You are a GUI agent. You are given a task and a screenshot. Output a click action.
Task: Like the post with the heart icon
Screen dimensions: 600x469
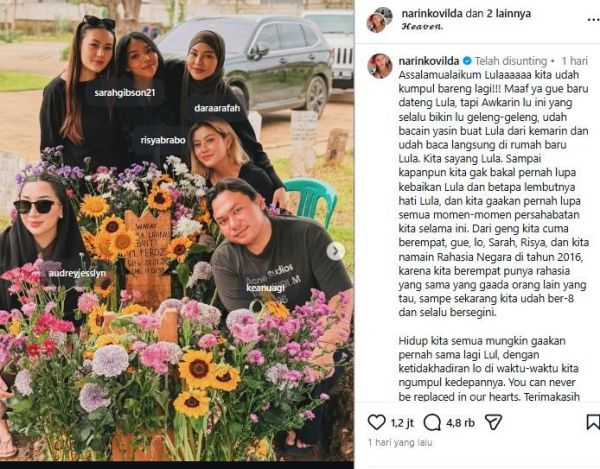pos(377,422)
